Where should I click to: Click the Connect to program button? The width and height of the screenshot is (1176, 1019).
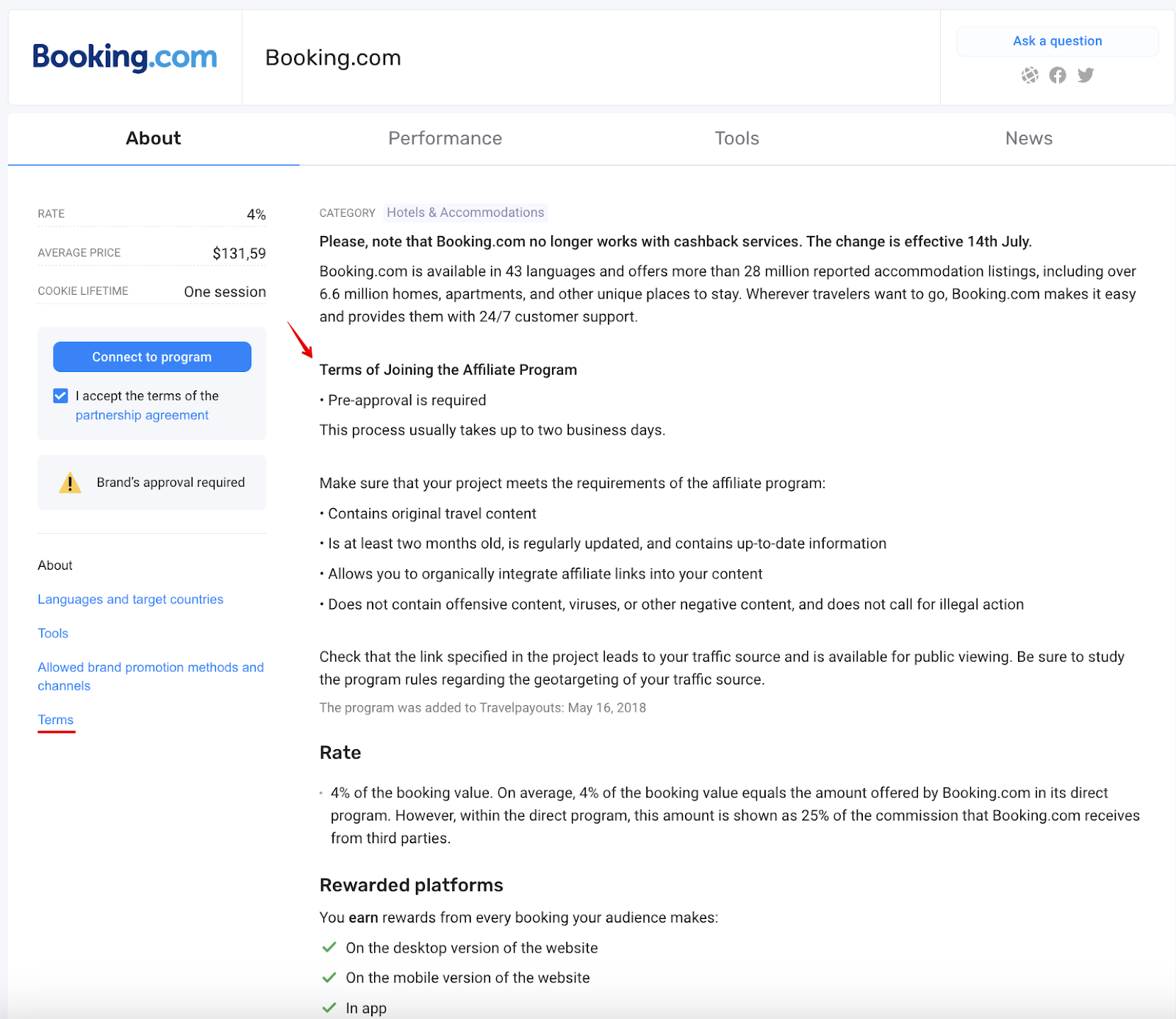(x=152, y=357)
